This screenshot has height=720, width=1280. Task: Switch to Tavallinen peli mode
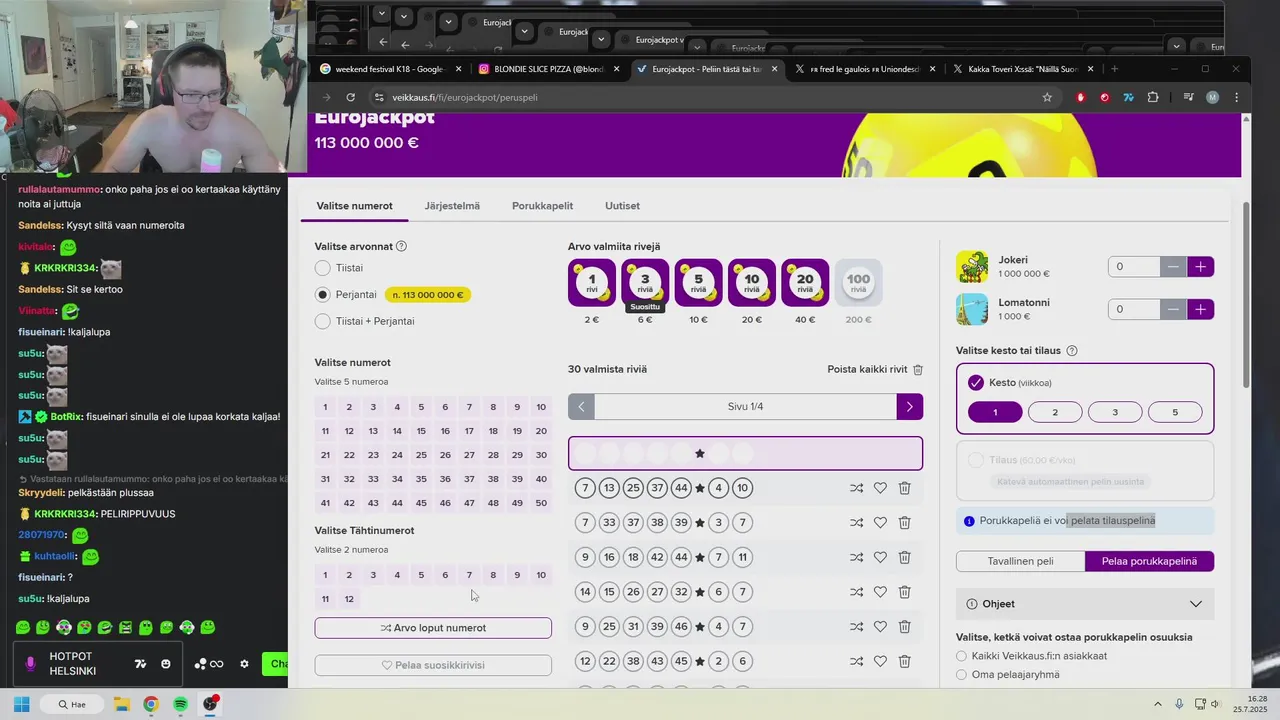[1020, 561]
